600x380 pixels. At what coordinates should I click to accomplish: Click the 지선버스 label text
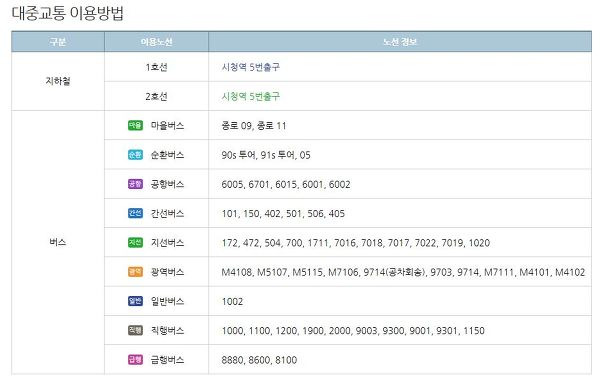point(167,243)
